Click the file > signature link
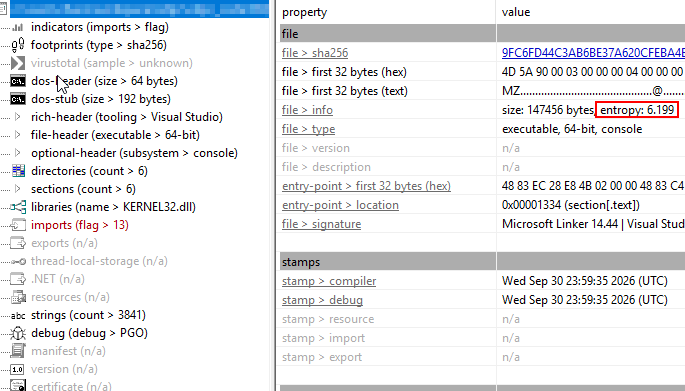The height and width of the screenshot is (391, 685). pos(322,224)
